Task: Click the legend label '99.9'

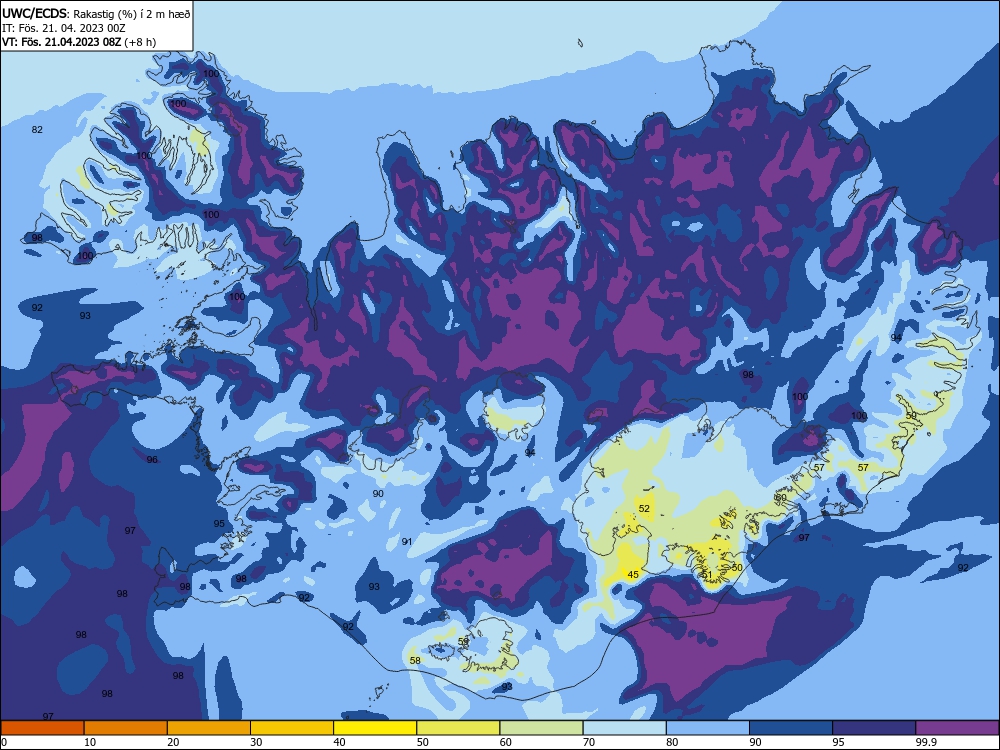Action: (925, 742)
